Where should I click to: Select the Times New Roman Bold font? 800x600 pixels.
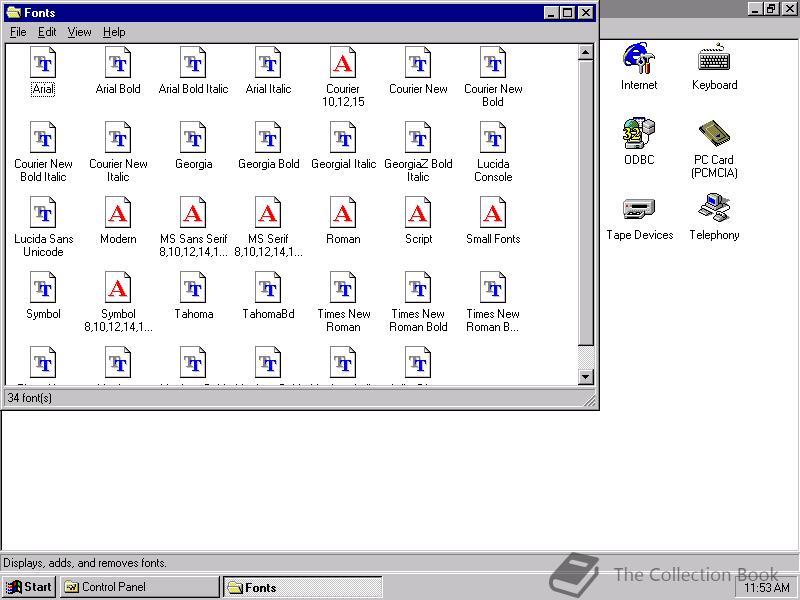click(418, 288)
